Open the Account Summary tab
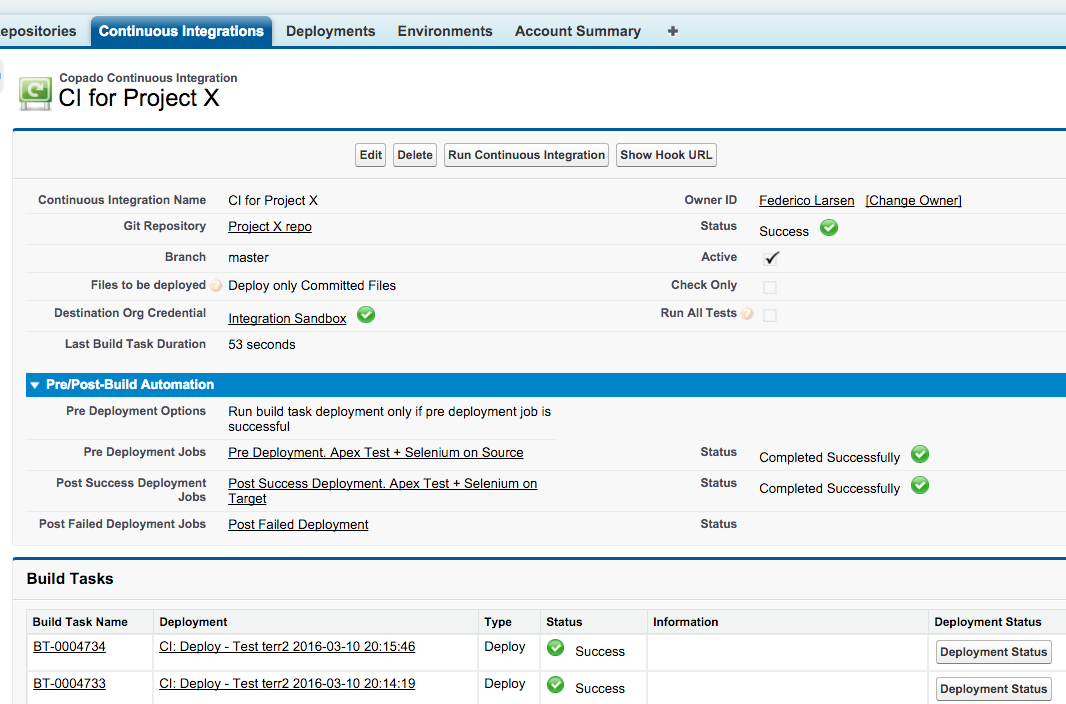 tap(577, 31)
